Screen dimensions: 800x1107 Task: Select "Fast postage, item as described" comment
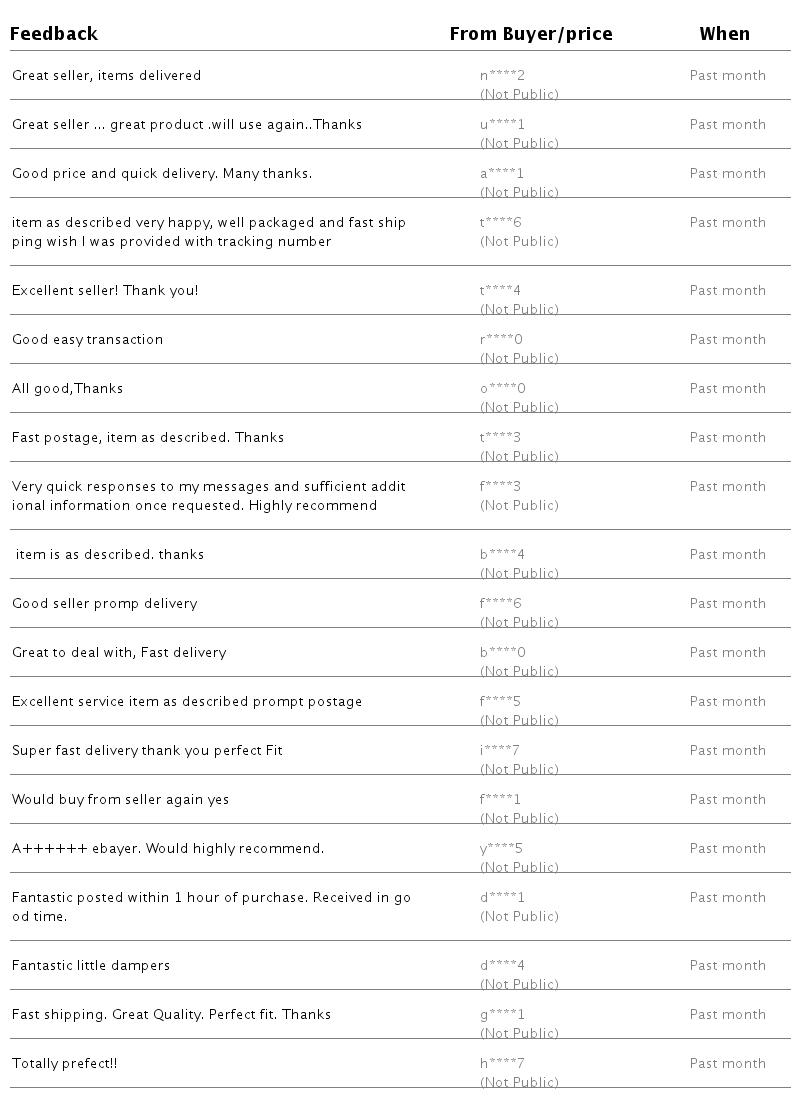point(148,438)
